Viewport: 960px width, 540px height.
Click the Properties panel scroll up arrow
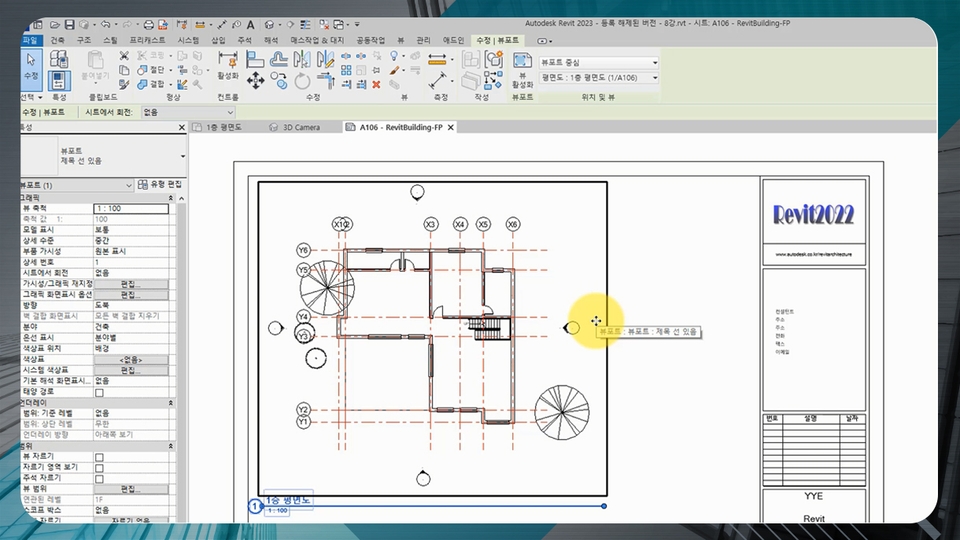181,198
